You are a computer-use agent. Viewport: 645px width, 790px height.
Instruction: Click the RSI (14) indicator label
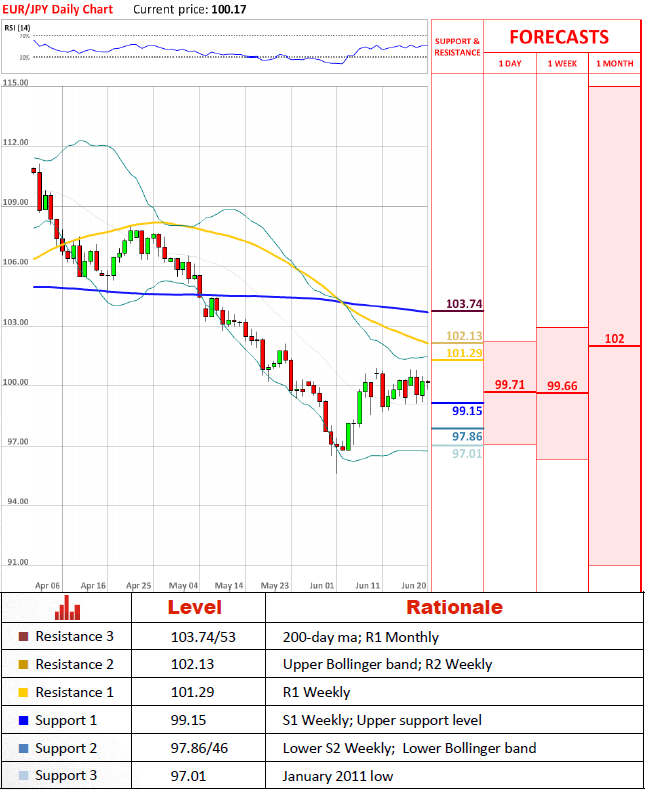pyautogui.click(x=18, y=27)
